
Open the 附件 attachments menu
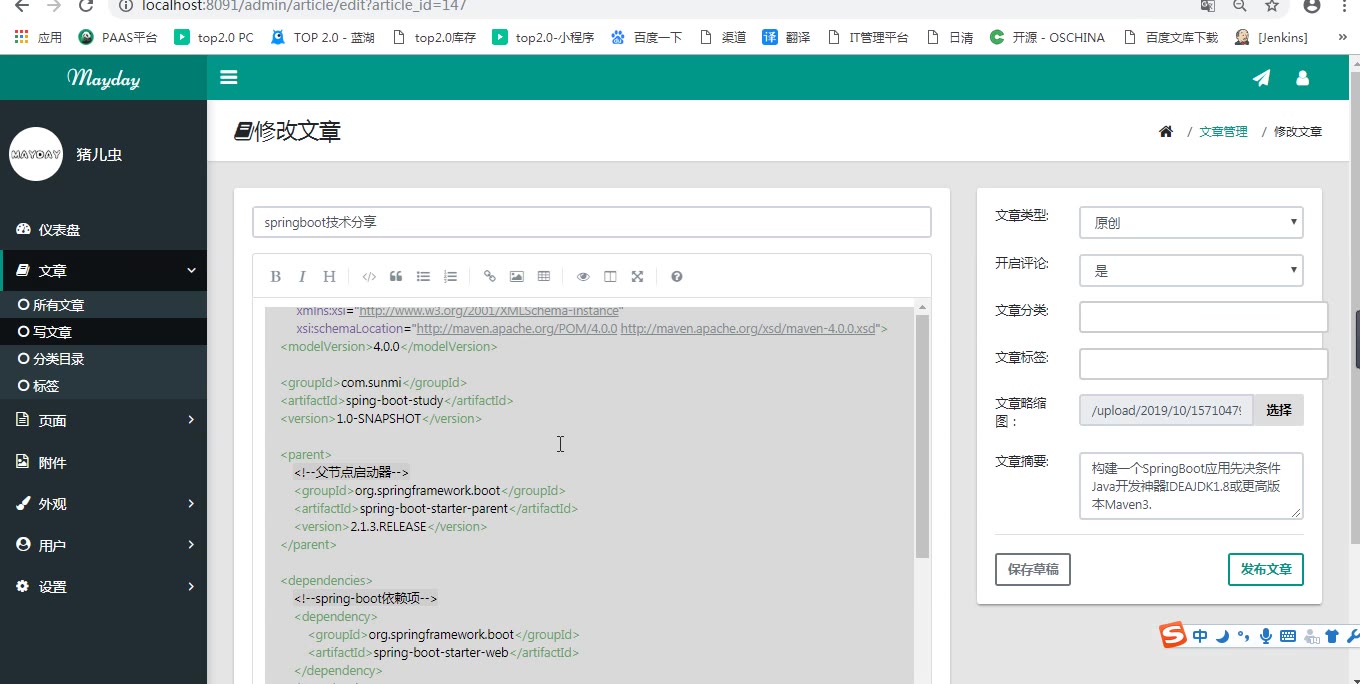click(x=103, y=462)
